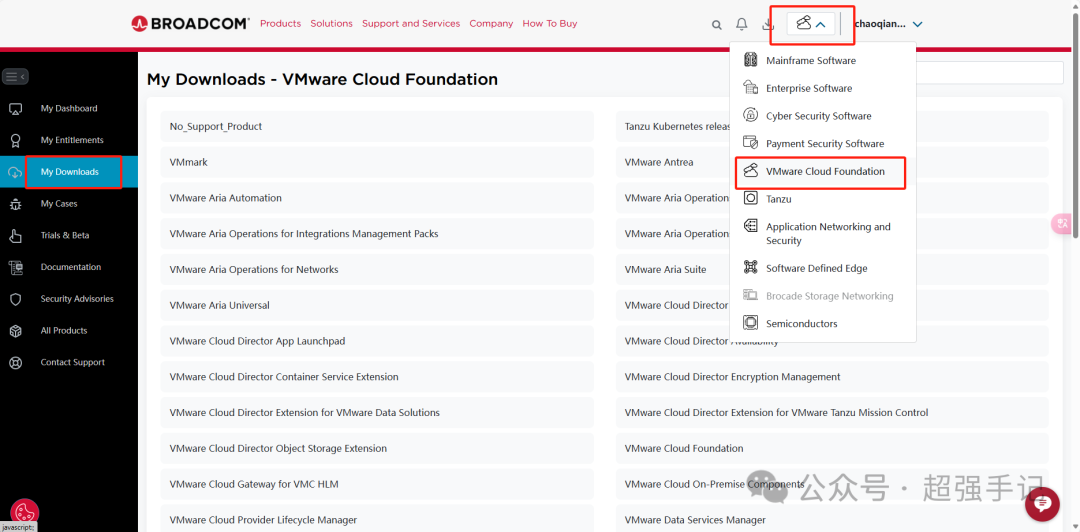Click the Contact Support lifebuoy icon

[15, 362]
